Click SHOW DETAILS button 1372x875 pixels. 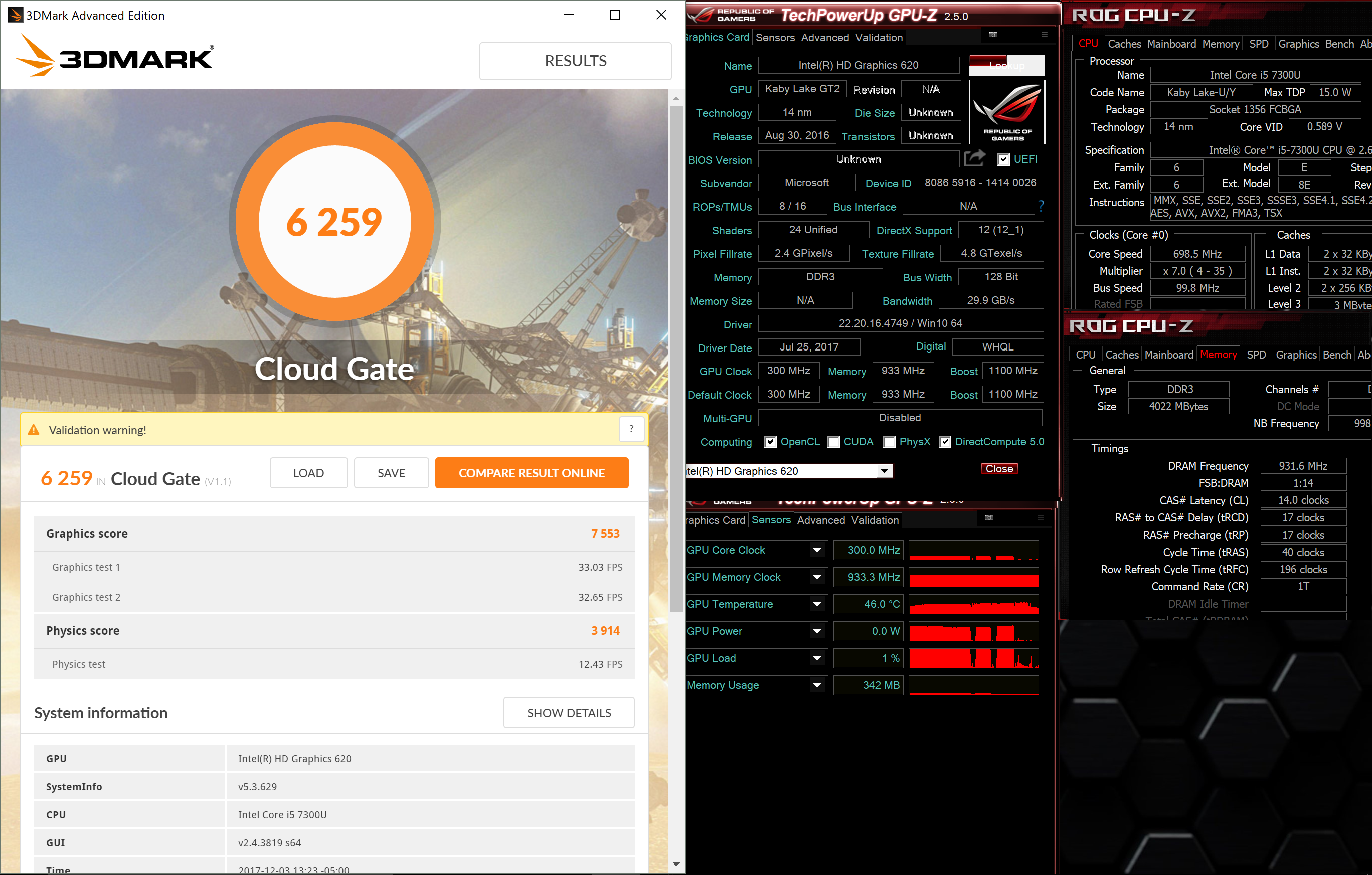click(x=569, y=713)
